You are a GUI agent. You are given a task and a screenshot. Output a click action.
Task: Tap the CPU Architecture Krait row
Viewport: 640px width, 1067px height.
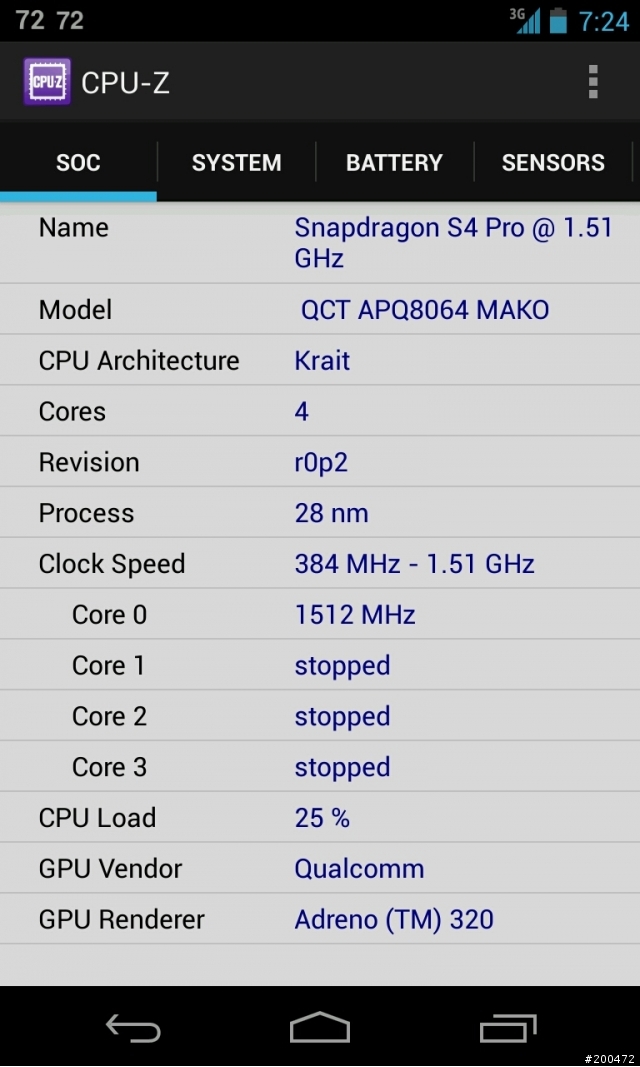click(x=320, y=360)
